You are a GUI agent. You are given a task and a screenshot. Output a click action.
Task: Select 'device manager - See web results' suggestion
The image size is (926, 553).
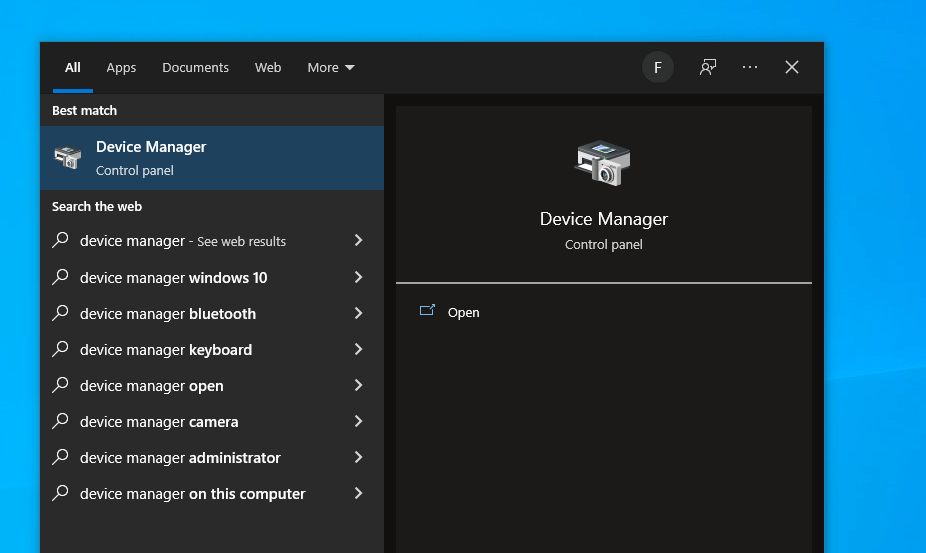pyautogui.click(x=212, y=240)
